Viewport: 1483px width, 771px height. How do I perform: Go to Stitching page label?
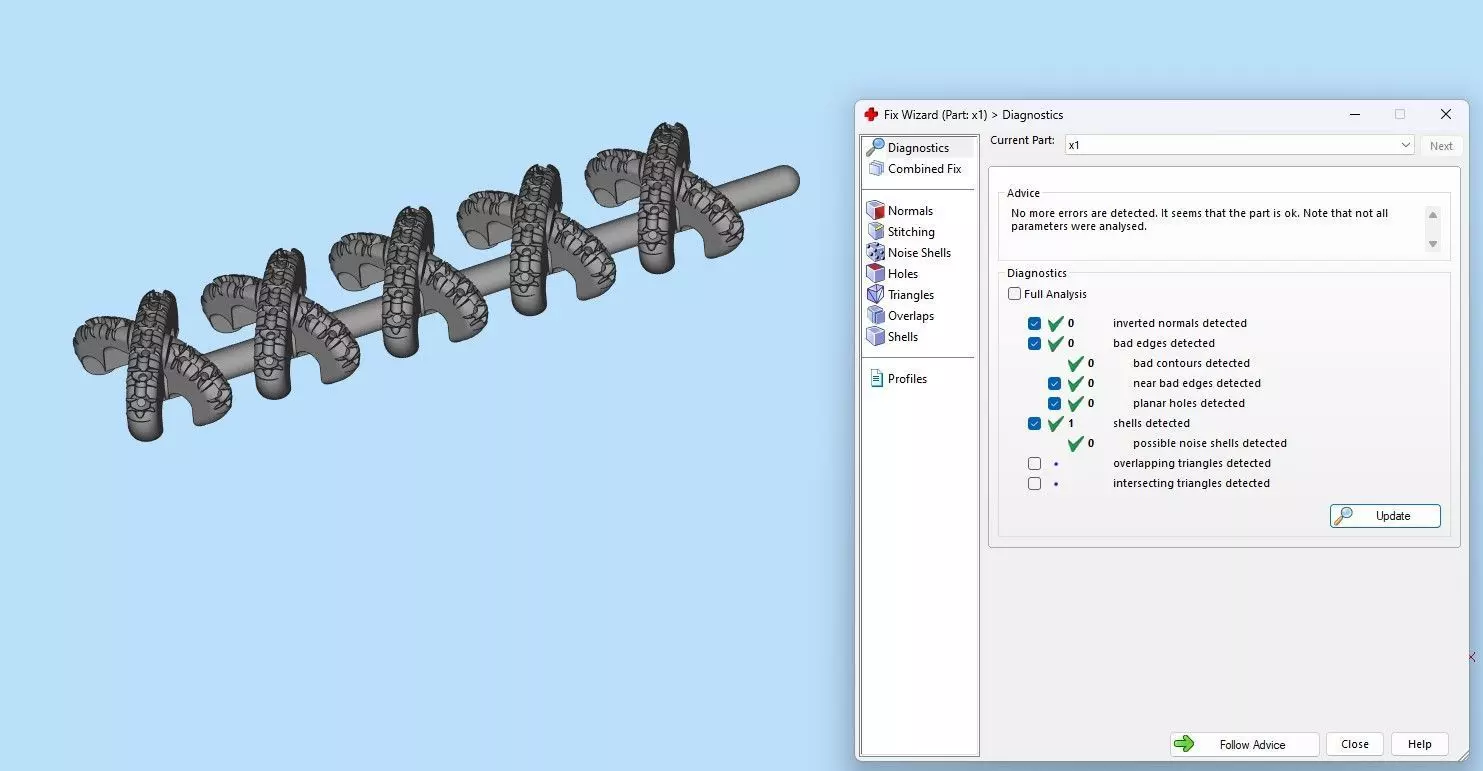tap(911, 232)
